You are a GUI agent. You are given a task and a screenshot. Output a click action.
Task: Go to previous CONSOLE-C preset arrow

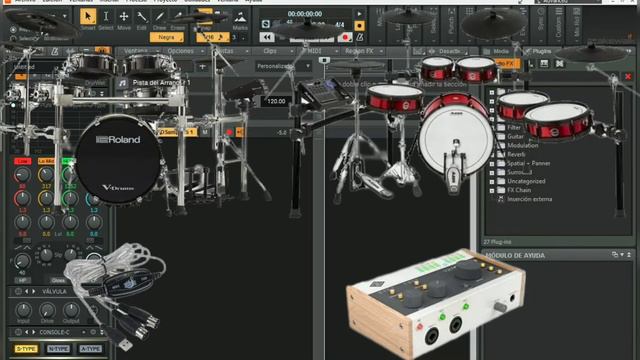coord(27,332)
